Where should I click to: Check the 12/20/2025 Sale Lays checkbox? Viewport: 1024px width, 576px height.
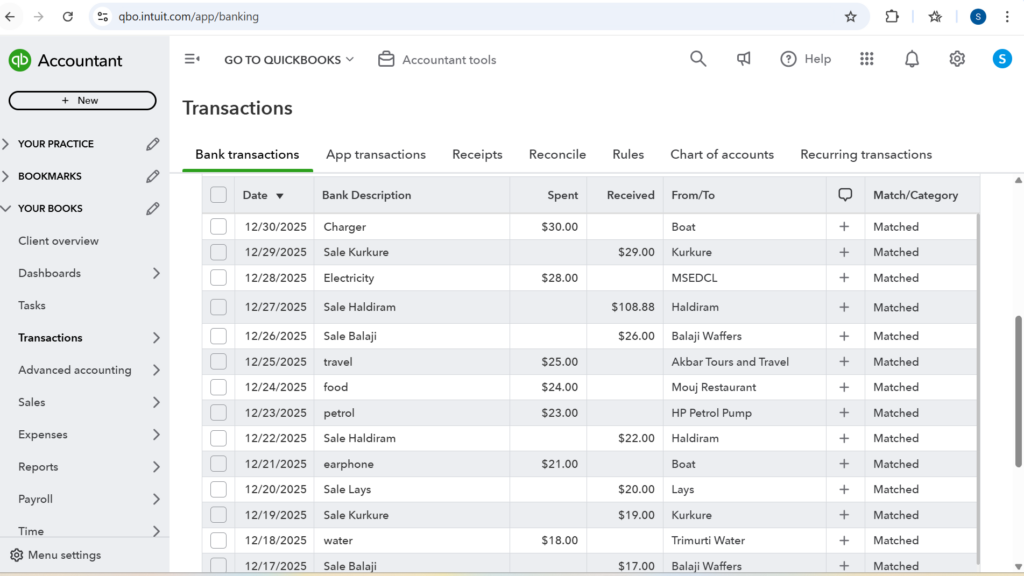pyautogui.click(x=218, y=489)
